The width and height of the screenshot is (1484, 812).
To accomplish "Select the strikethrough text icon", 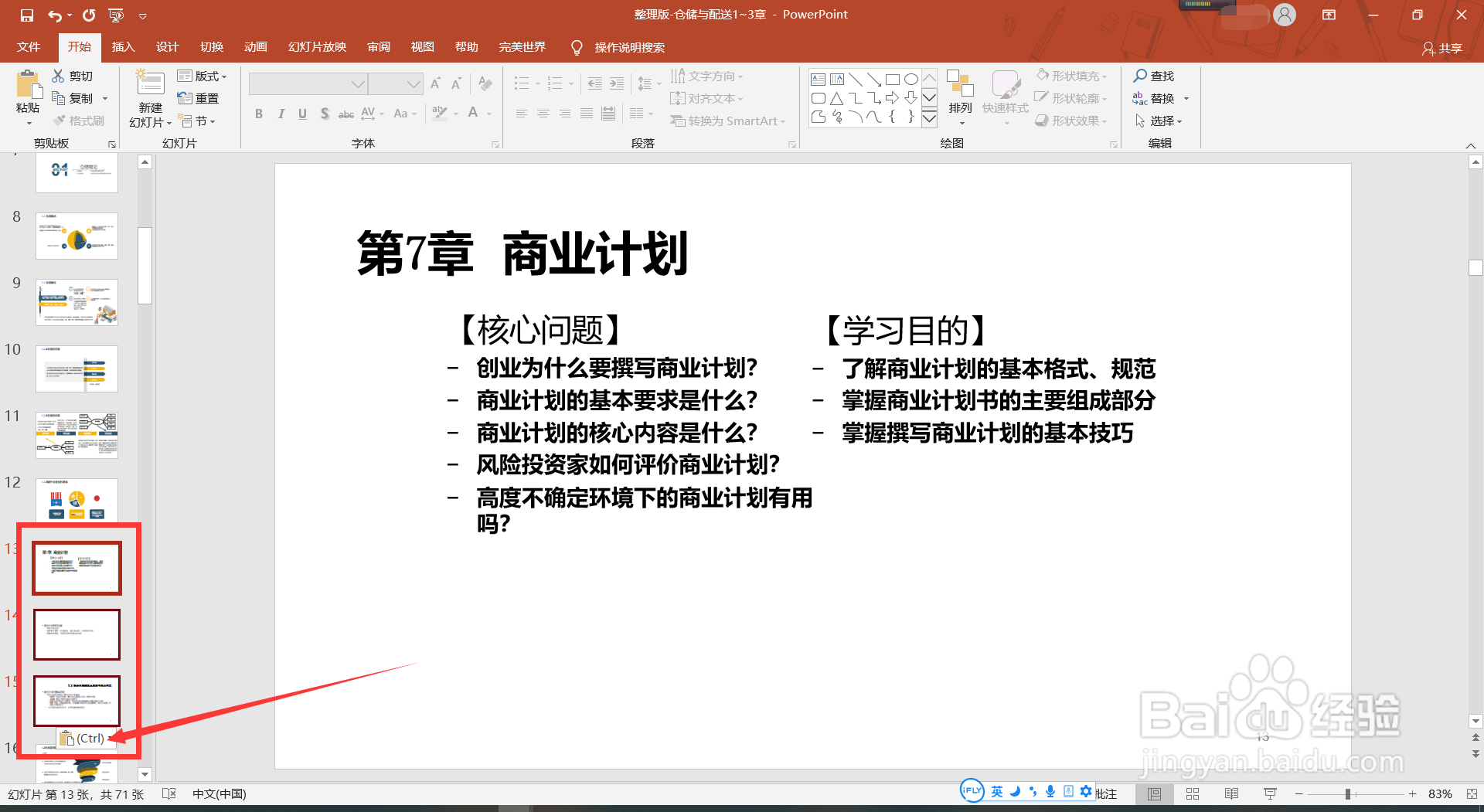I will (345, 114).
